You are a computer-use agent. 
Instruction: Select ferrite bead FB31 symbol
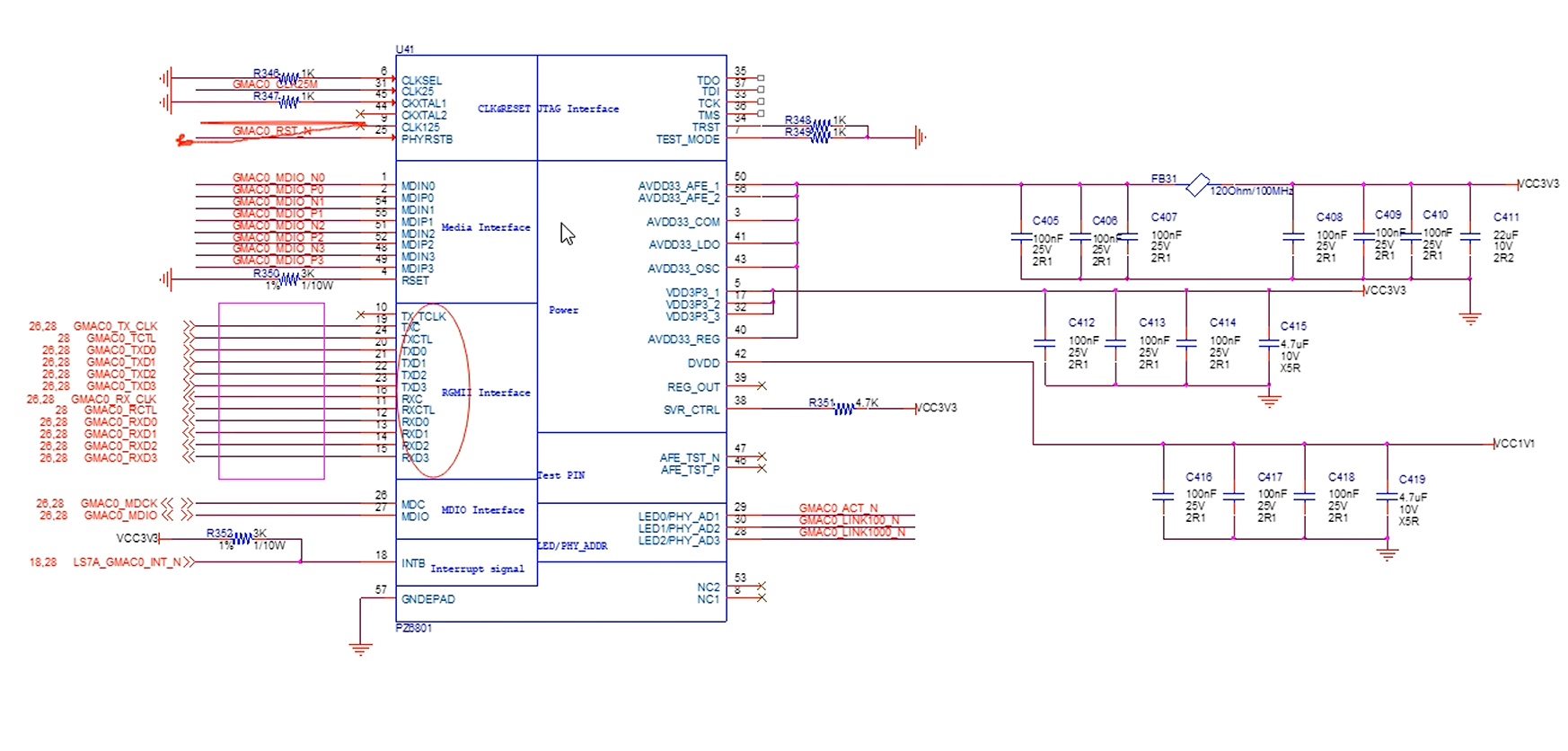[x=1198, y=185]
